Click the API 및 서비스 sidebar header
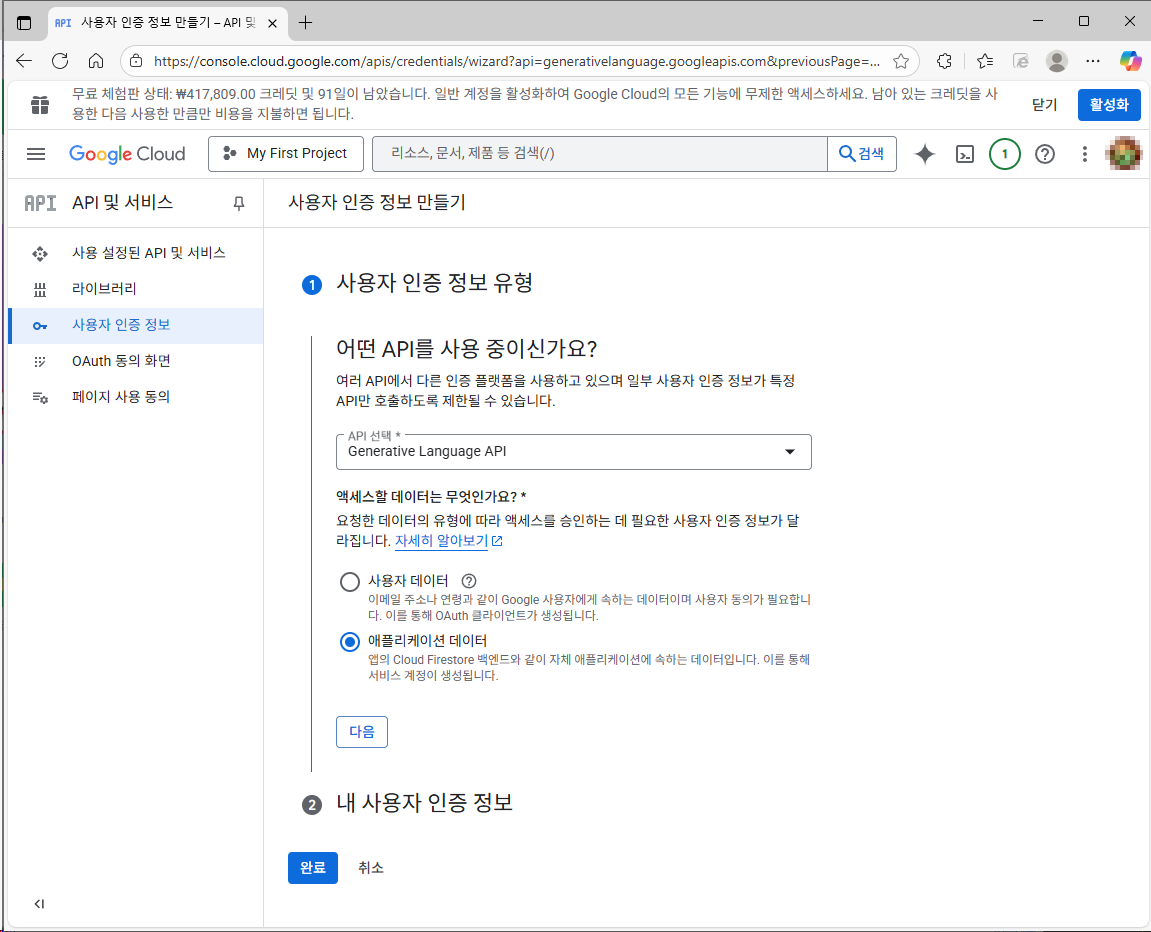 click(122, 203)
